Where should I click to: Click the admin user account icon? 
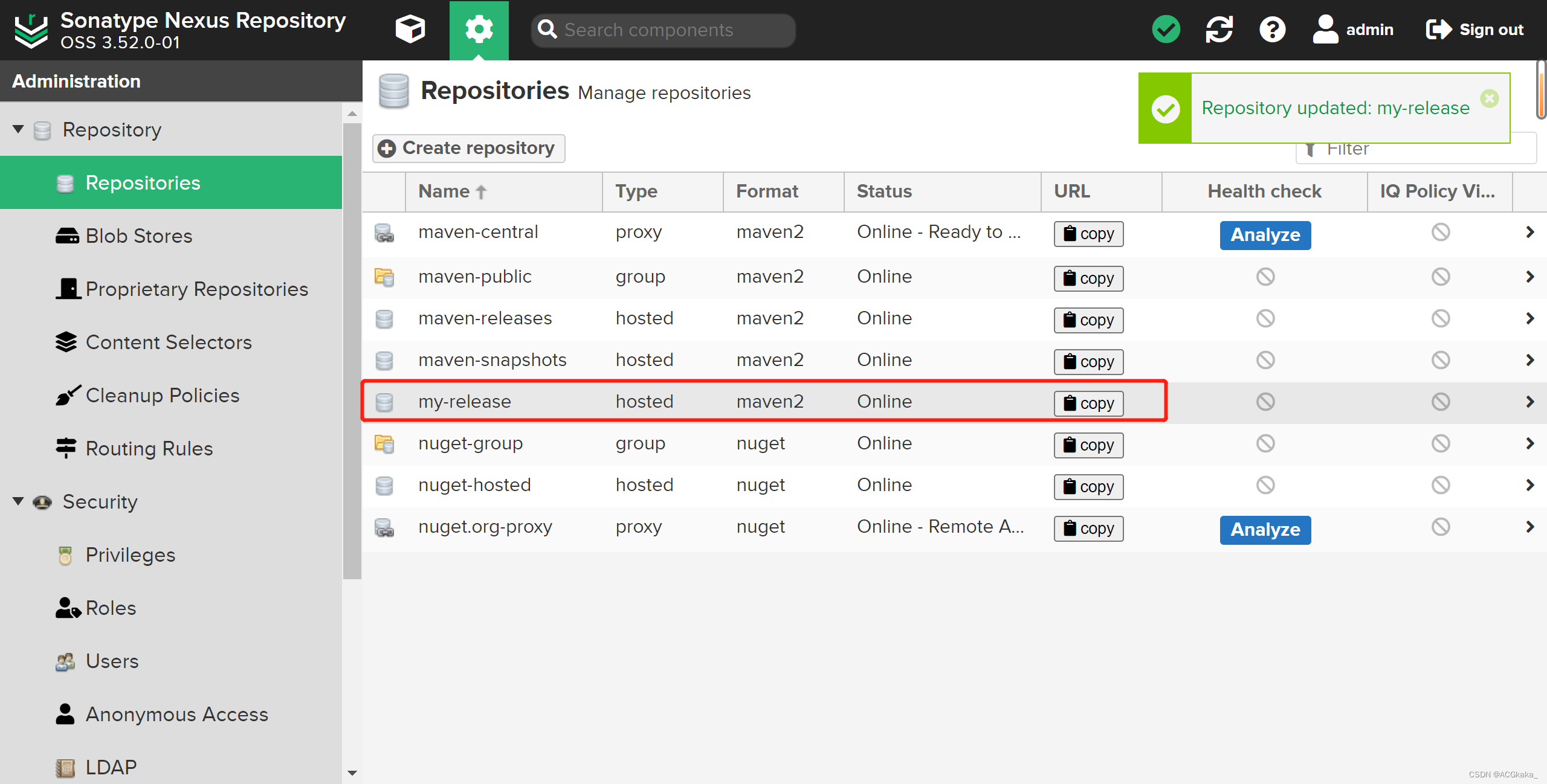1325,29
